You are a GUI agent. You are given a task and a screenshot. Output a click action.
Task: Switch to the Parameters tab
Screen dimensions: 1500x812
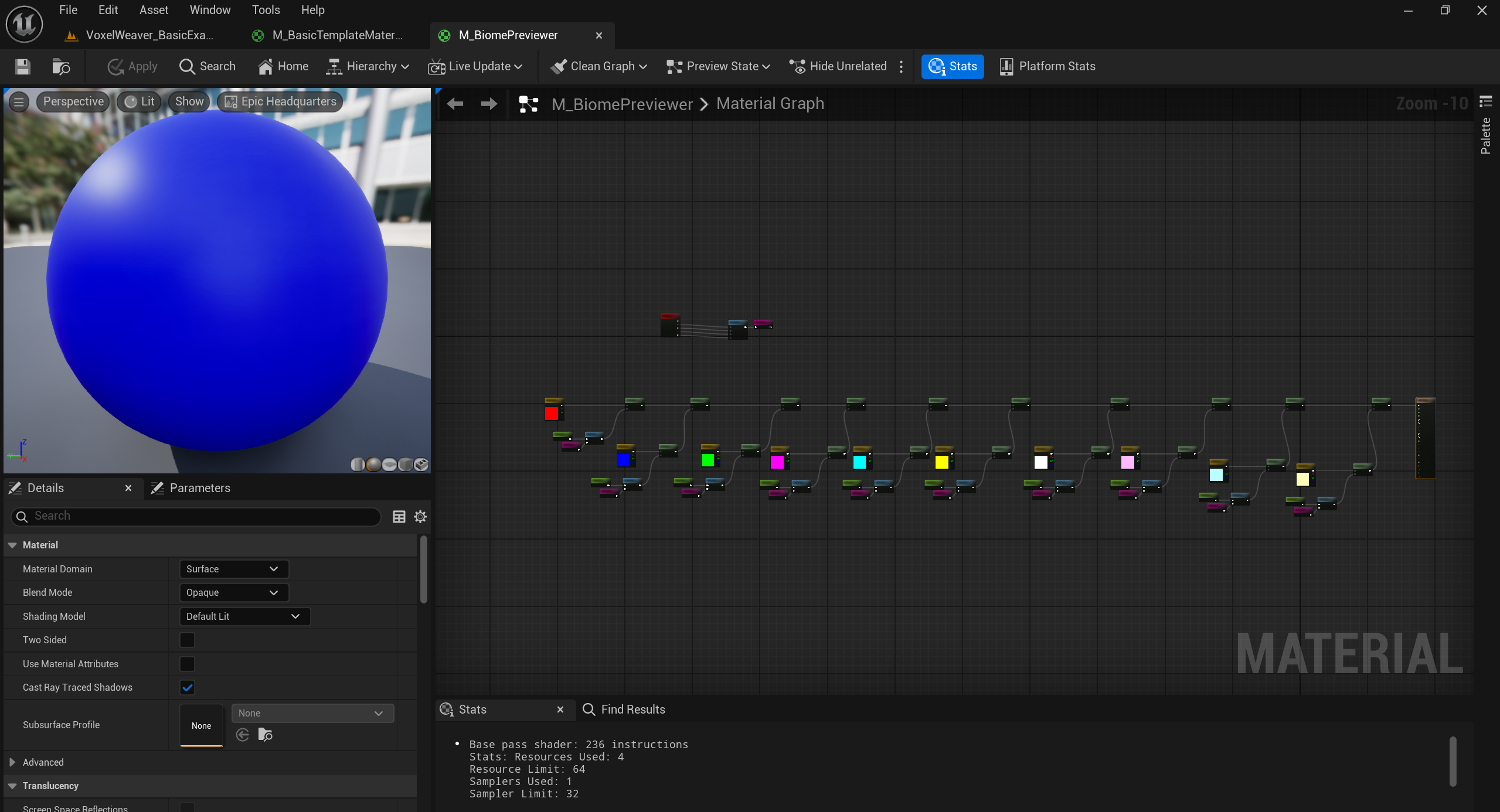click(191, 488)
